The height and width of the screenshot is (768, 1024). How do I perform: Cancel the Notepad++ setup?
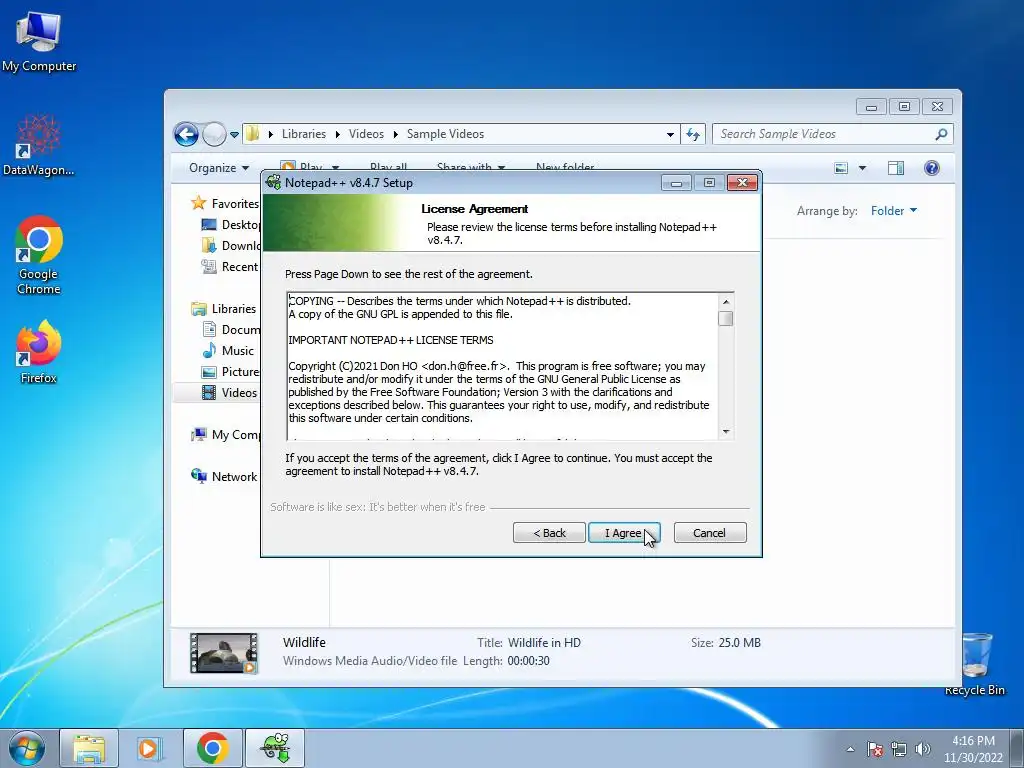coord(710,533)
